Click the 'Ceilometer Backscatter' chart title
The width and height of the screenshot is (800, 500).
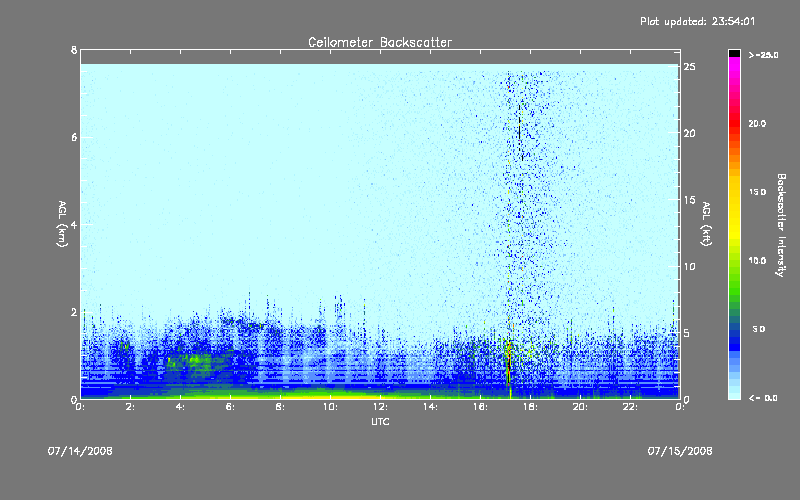pos(380,42)
